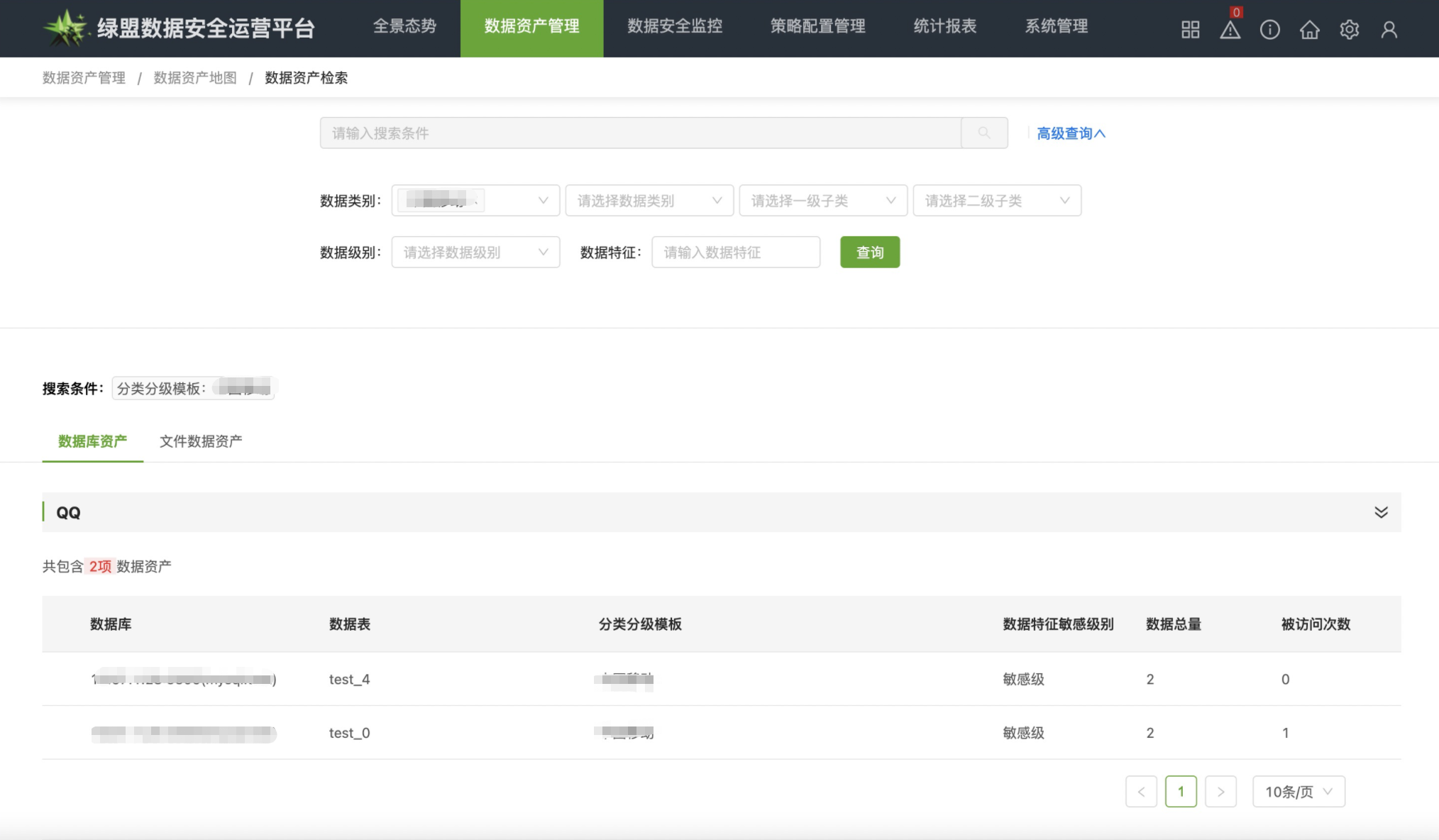The width and height of the screenshot is (1439, 840).
Task: Collapse the QQ section with double chevron
Action: click(1380, 512)
